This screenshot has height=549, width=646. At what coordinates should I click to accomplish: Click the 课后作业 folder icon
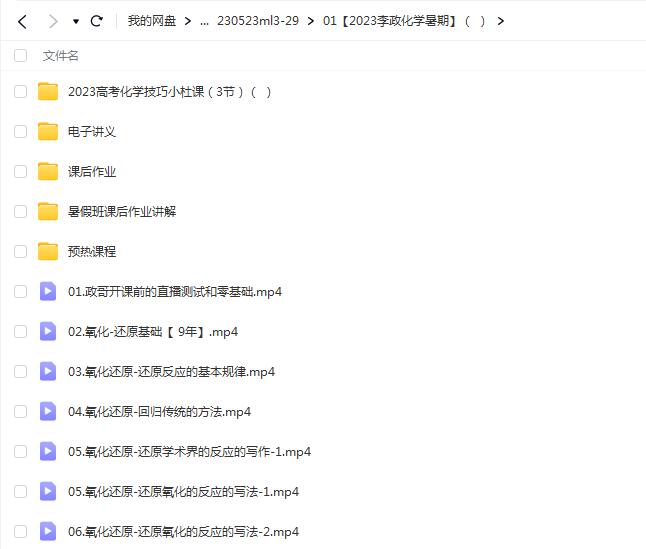[47, 172]
